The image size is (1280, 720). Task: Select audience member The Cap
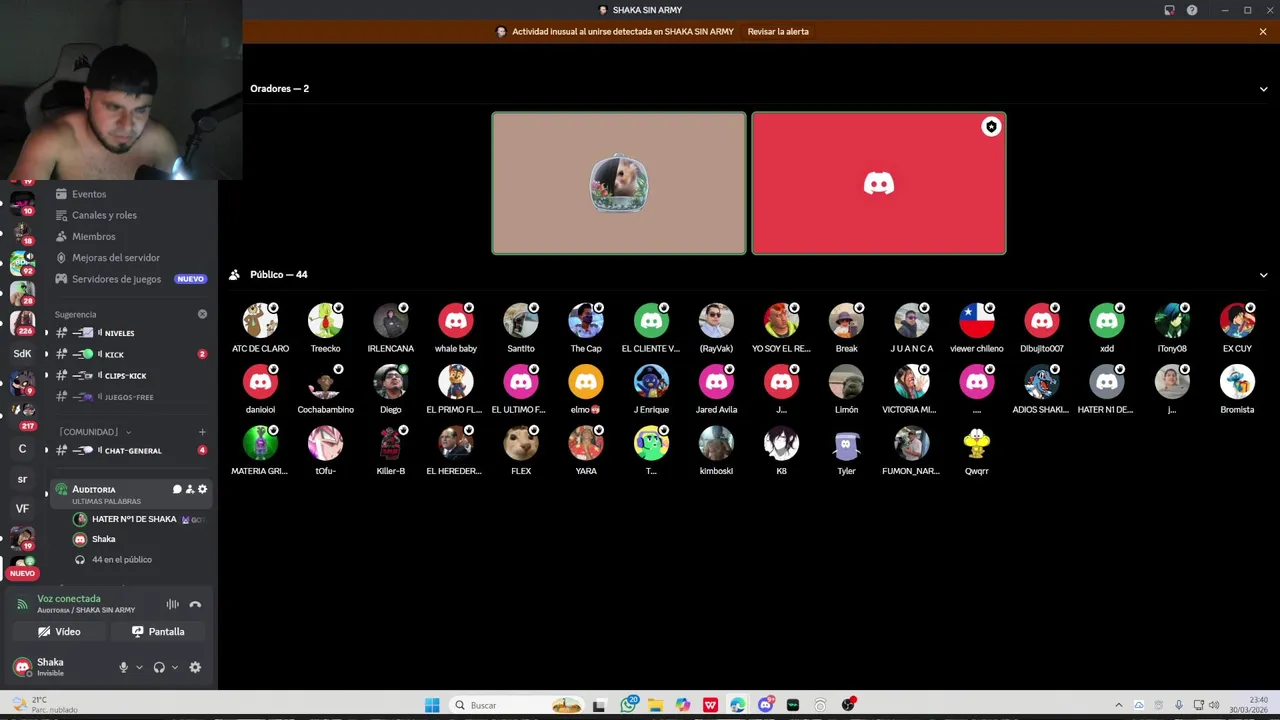pos(586,328)
